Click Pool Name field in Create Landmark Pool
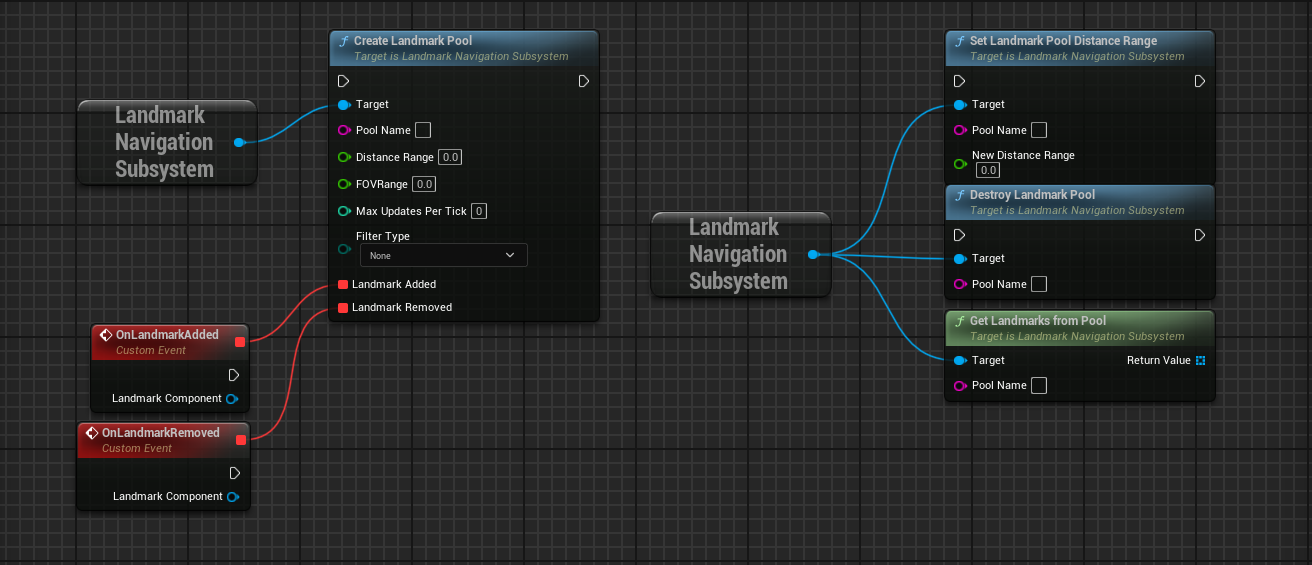The height and width of the screenshot is (565, 1312). pyautogui.click(x=423, y=130)
